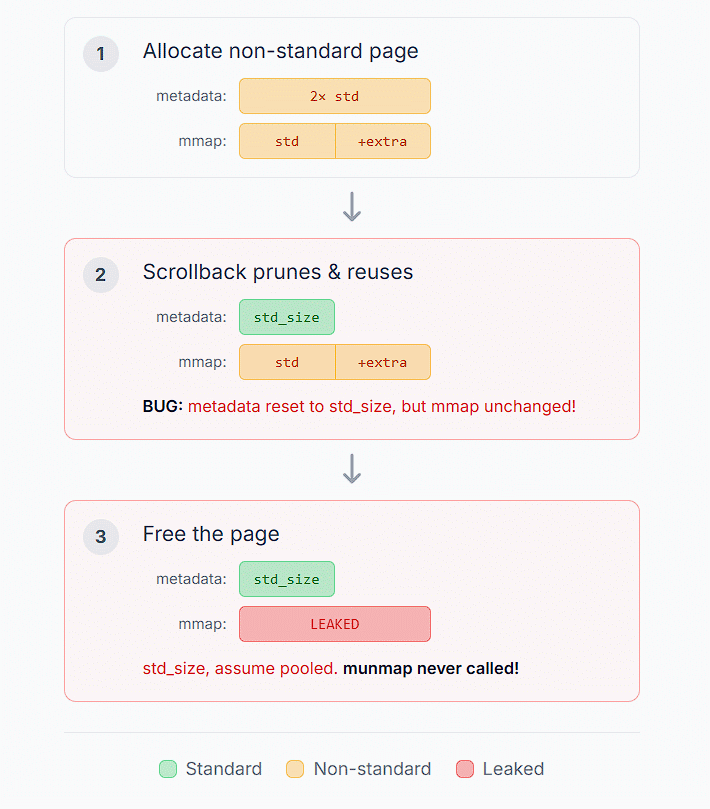Click the red LEAKED mmap block
The width and height of the screenshot is (710, 809).
coord(334,624)
